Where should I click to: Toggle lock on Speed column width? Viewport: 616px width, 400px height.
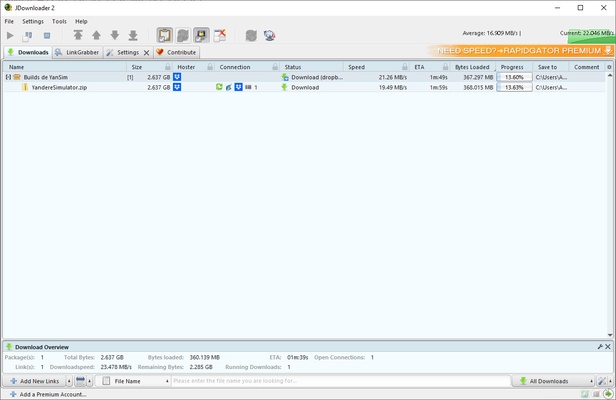405,67
